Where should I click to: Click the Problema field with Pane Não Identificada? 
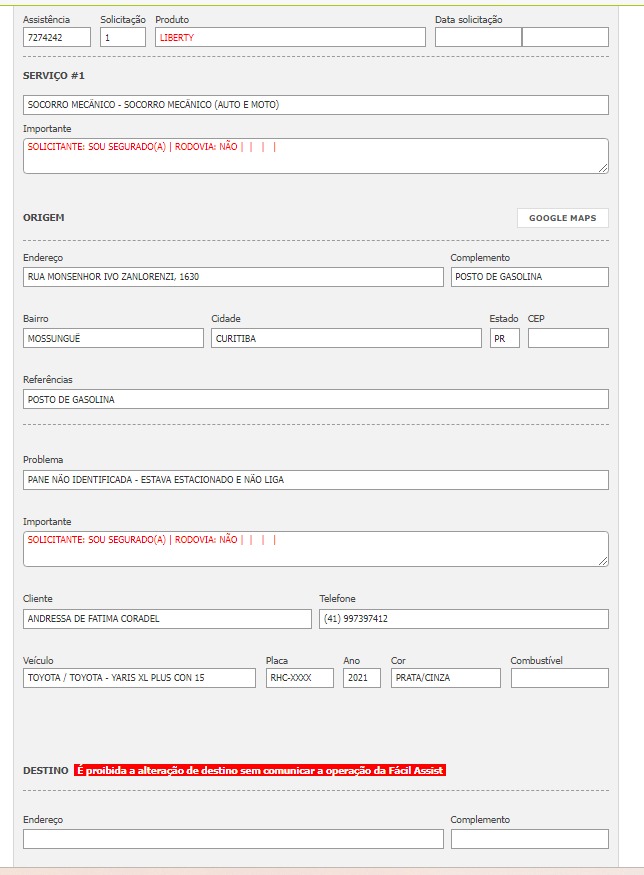(315, 480)
